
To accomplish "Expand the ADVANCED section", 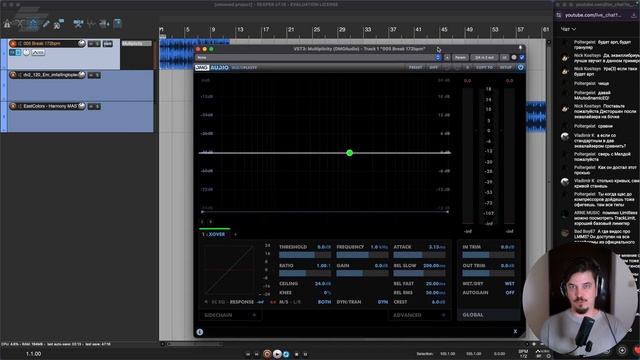I will point(419,315).
